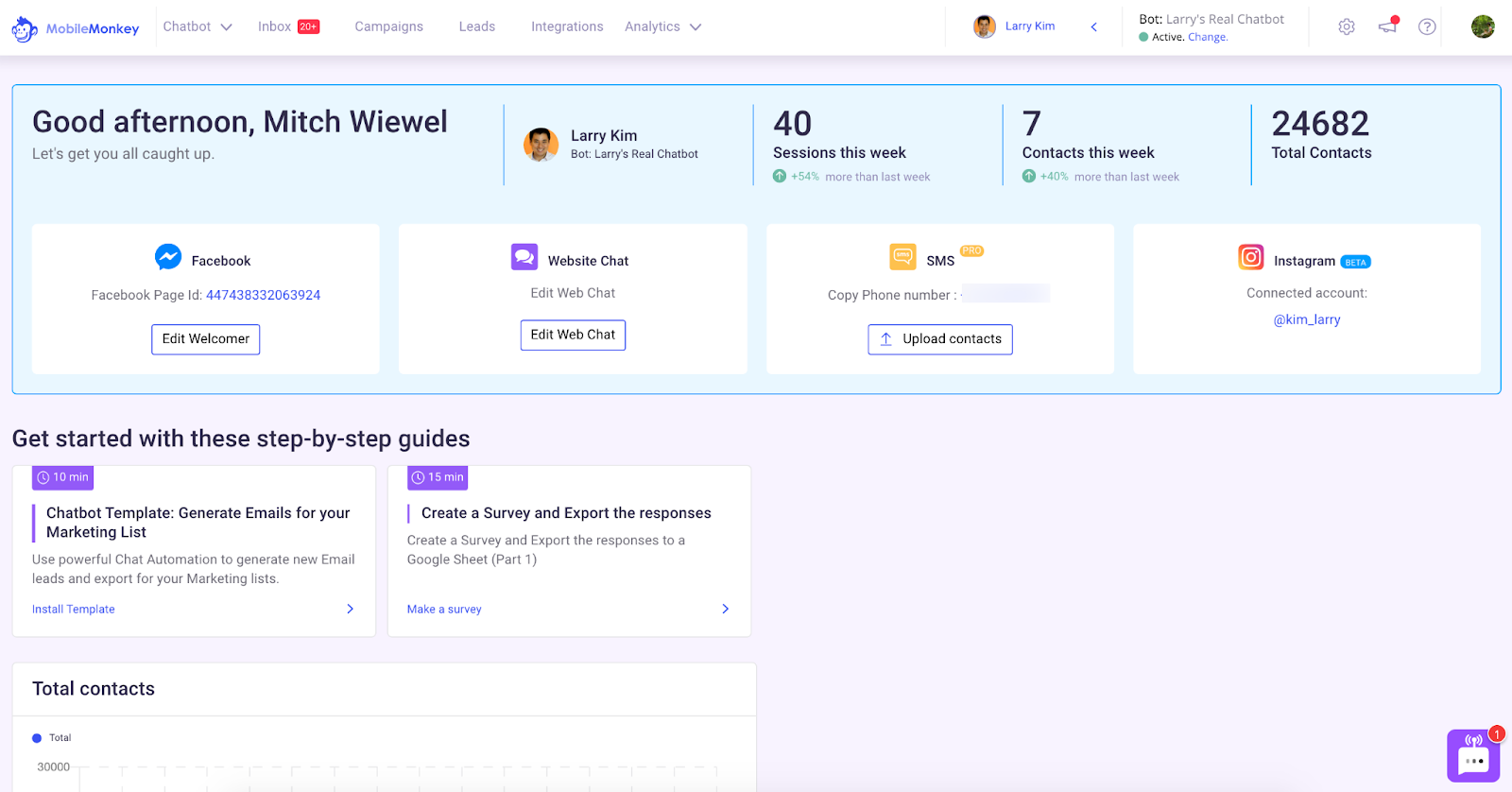Click the MobileMonkey logo
The image size is (1512, 792).
(x=75, y=28)
